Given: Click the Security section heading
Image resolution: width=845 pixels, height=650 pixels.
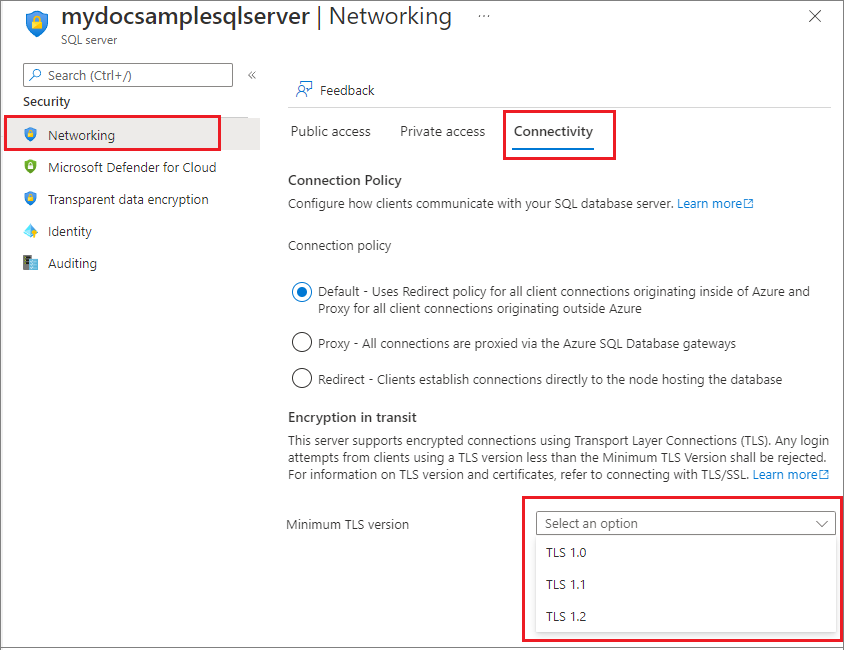Looking at the screenshot, I should (46, 102).
